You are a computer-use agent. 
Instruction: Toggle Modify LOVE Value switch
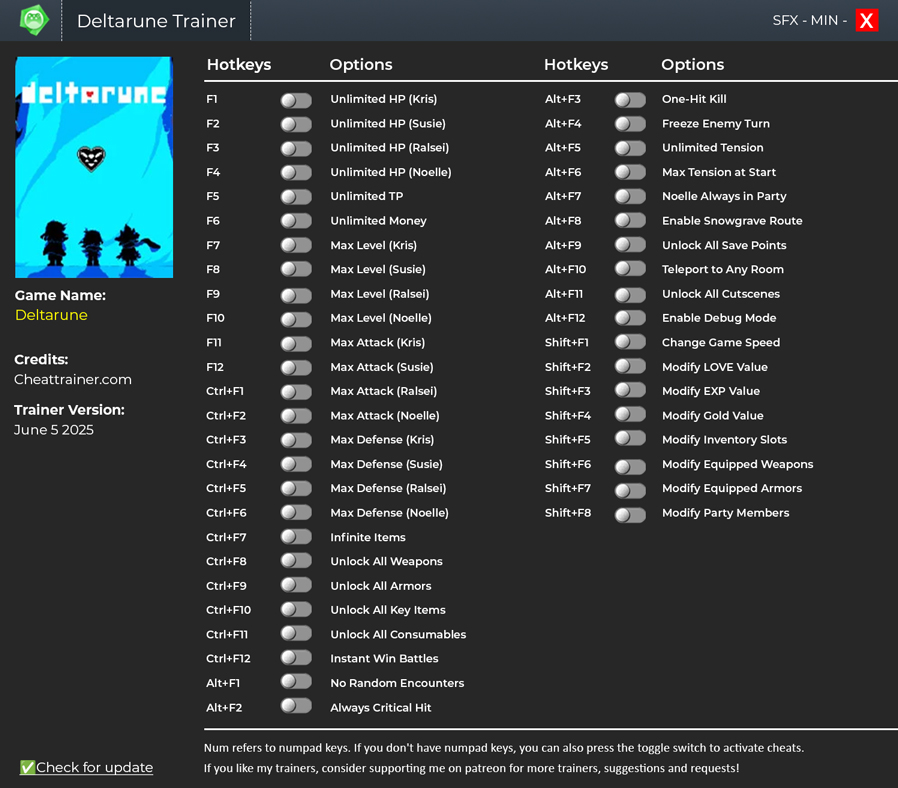pyautogui.click(x=630, y=367)
